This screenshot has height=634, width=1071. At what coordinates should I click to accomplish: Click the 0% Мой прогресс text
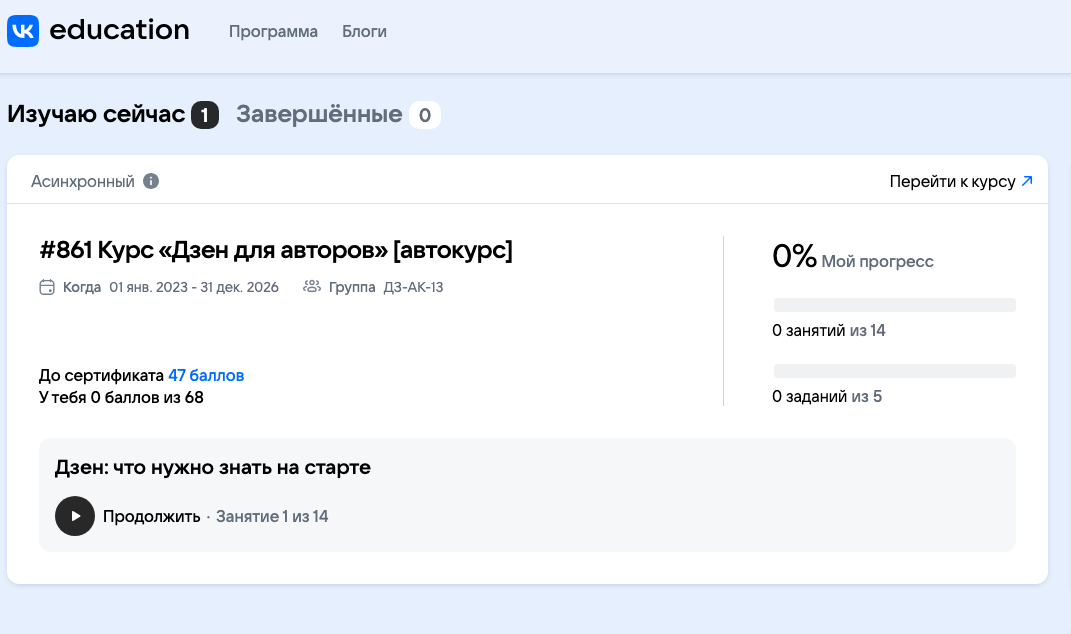(x=852, y=258)
